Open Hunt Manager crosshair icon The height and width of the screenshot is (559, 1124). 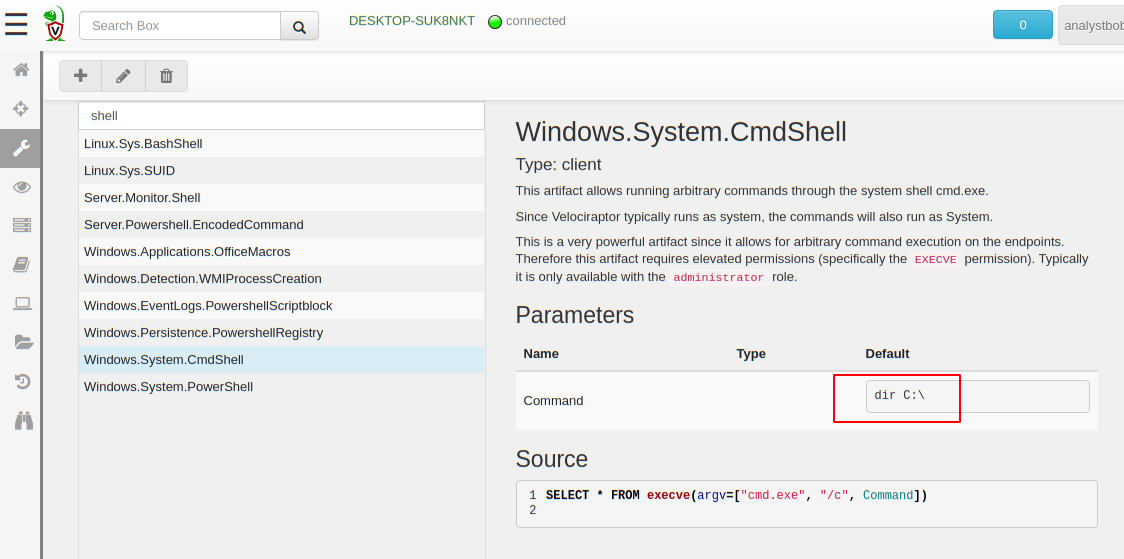tap(21, 108)
